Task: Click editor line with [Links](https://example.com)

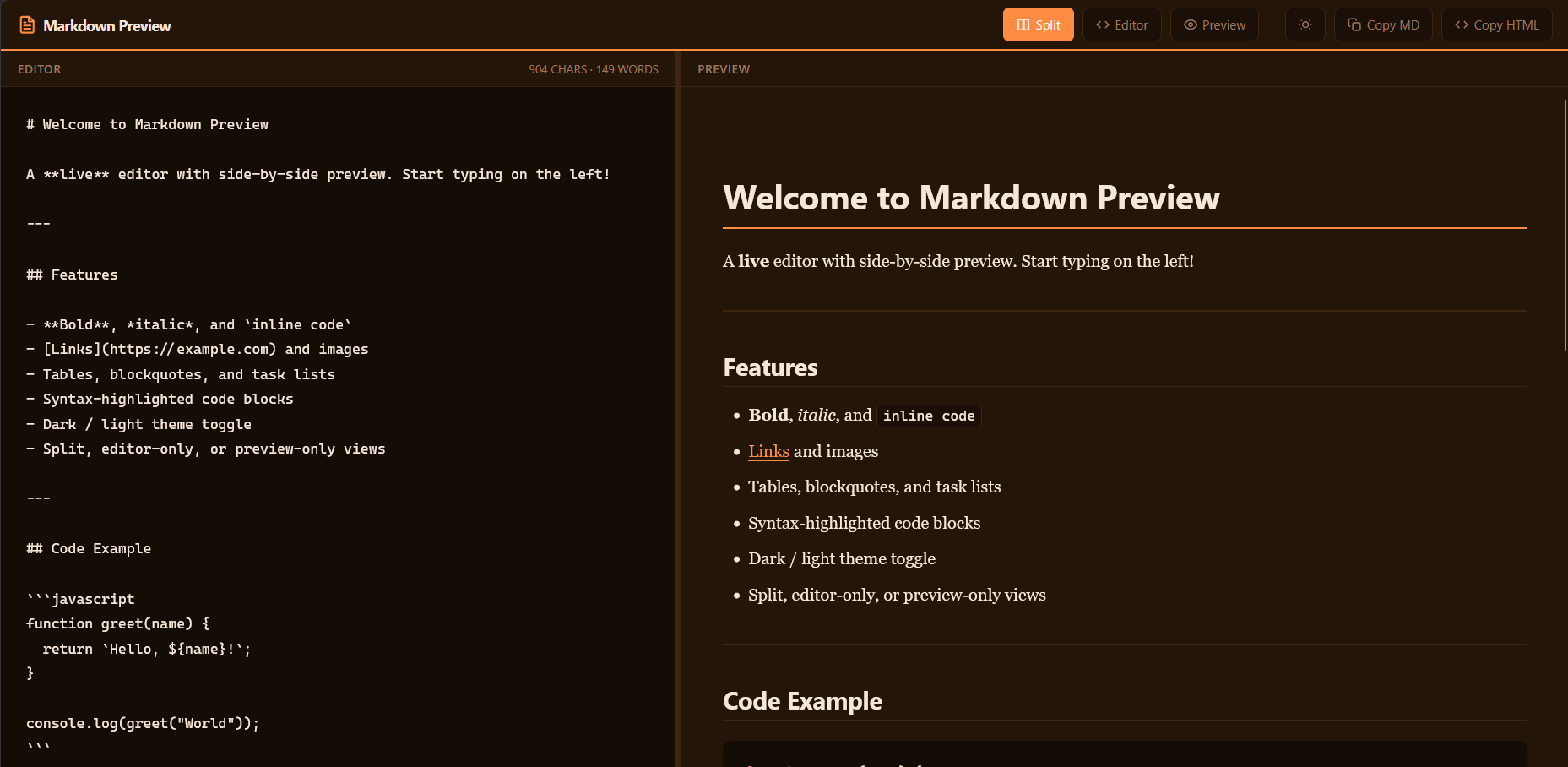Action: click(x=197, y=349)
